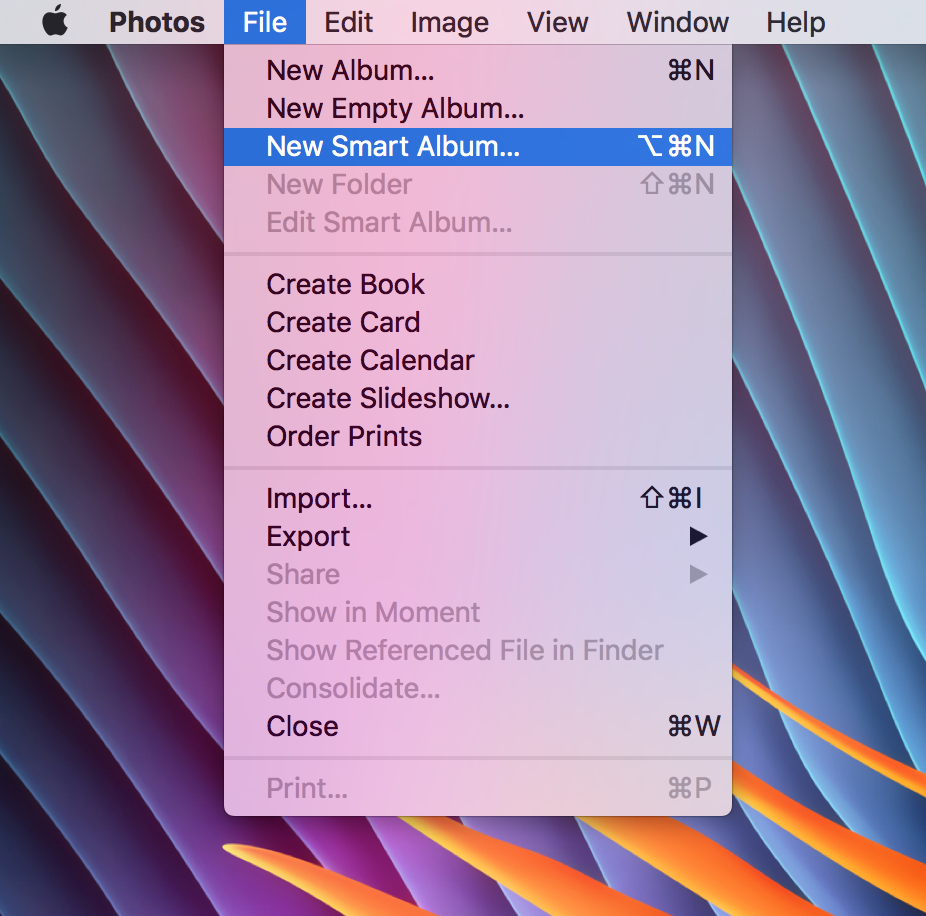Viewport: 926px width, 916px height.
Task: Select Create Book
Action: click(x=346, y=285)
